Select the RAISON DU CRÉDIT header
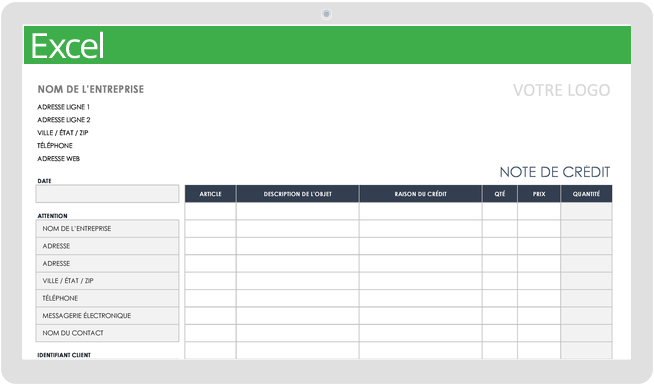 tap(420, 194)
